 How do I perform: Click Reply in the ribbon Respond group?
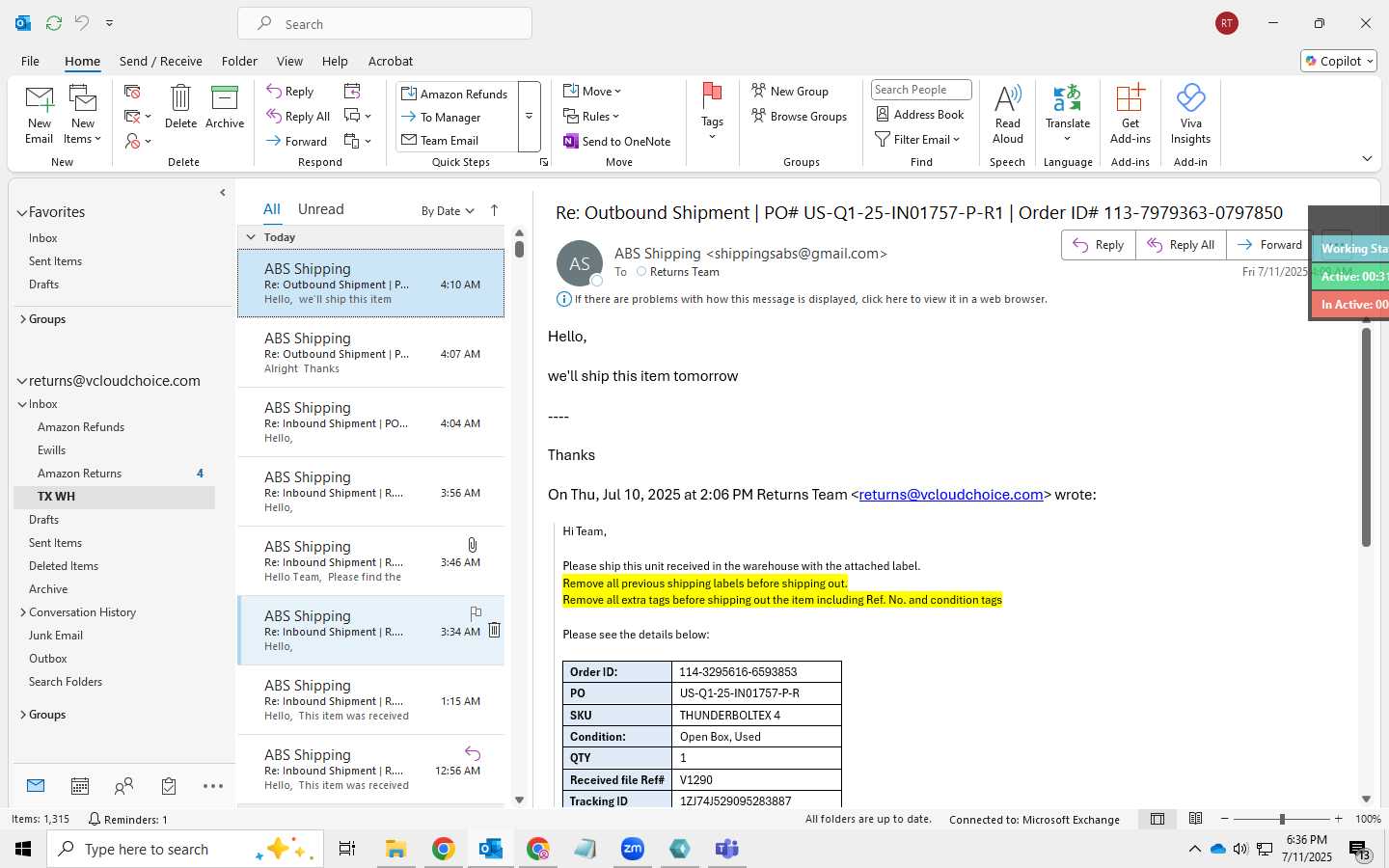[290, 92]
